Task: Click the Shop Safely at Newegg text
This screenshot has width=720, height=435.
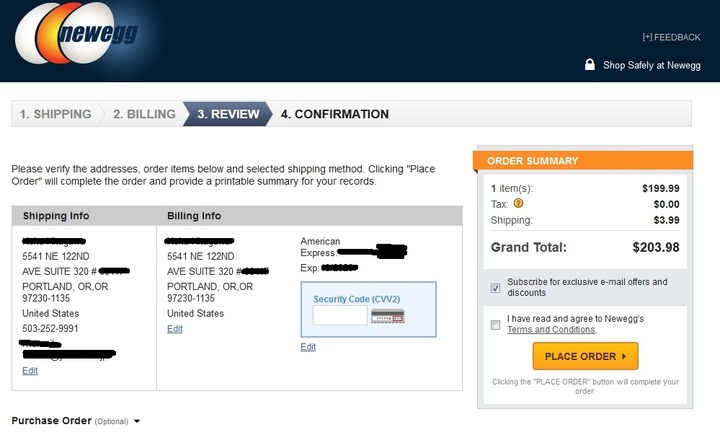Action: click(x=652, y=65)
